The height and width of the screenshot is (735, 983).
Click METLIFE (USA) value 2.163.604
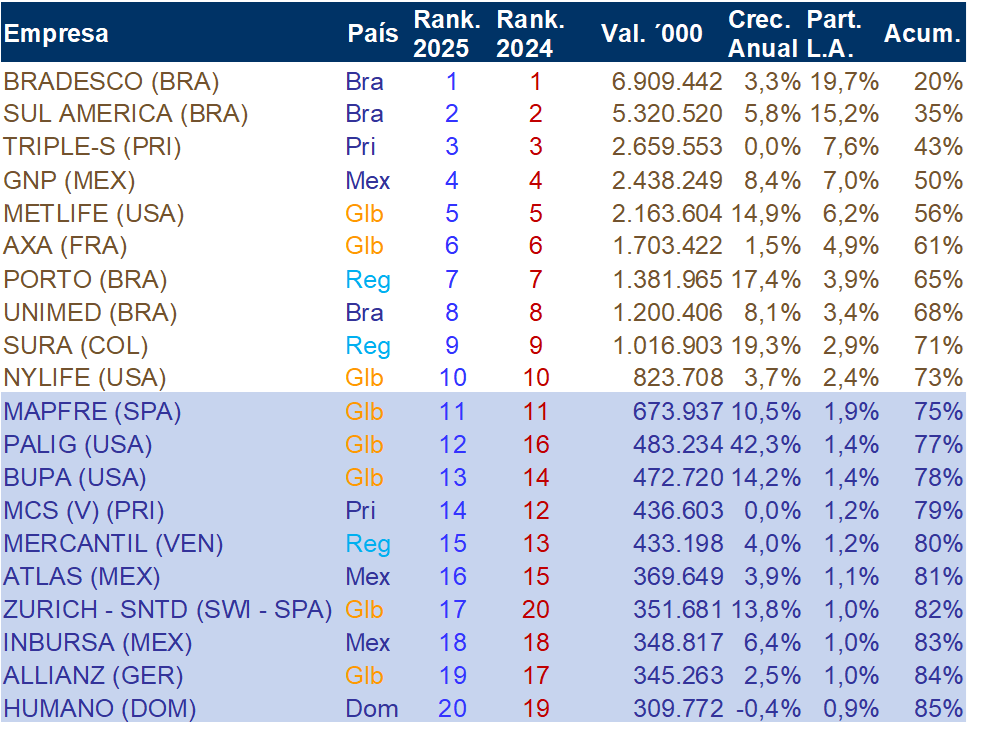tap(667, 213)
